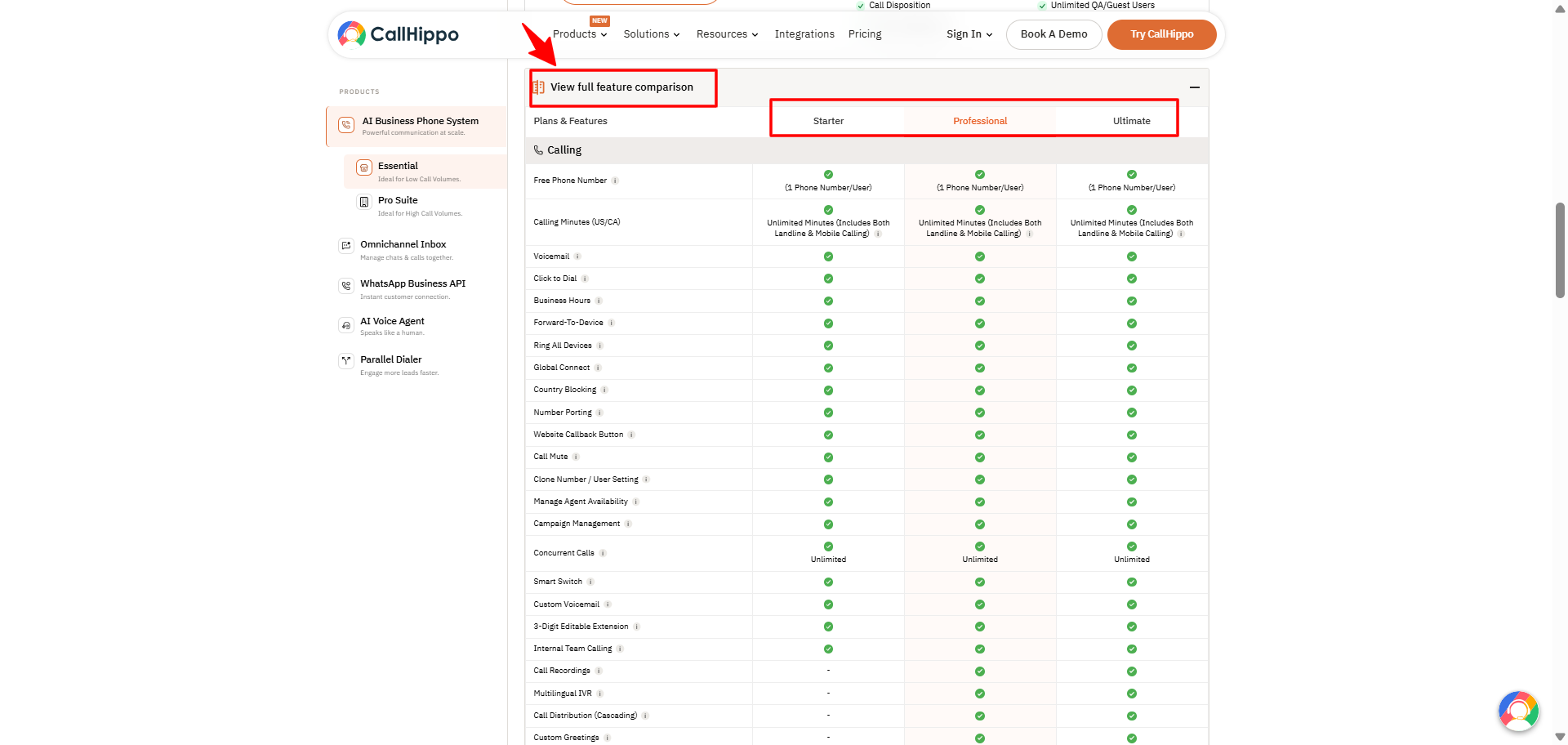Click the Manage Agent Availability label
Viewport: 1568px width, 745px height.
[581, 502]
